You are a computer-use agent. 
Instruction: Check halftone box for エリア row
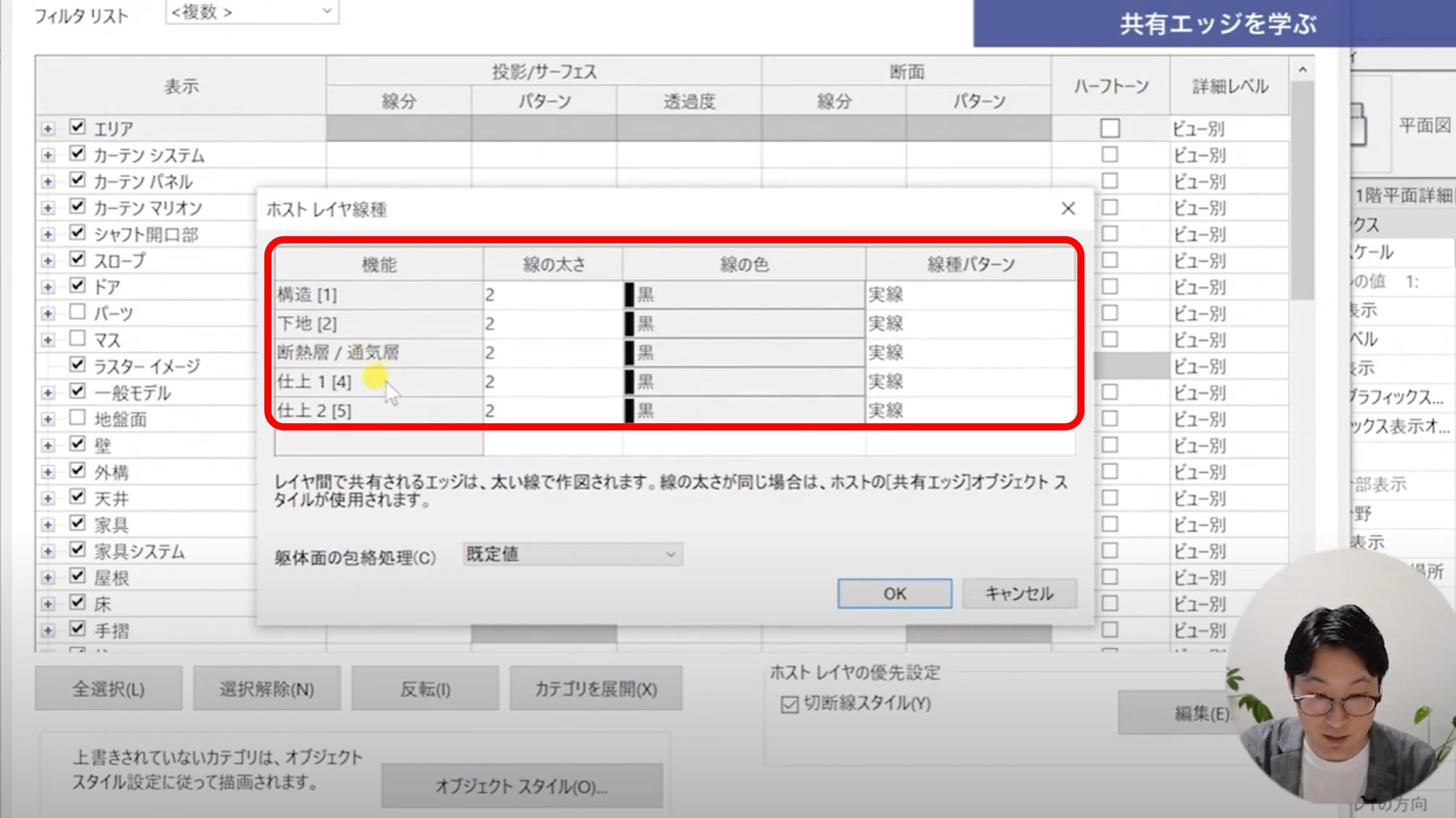(1110, 129)
